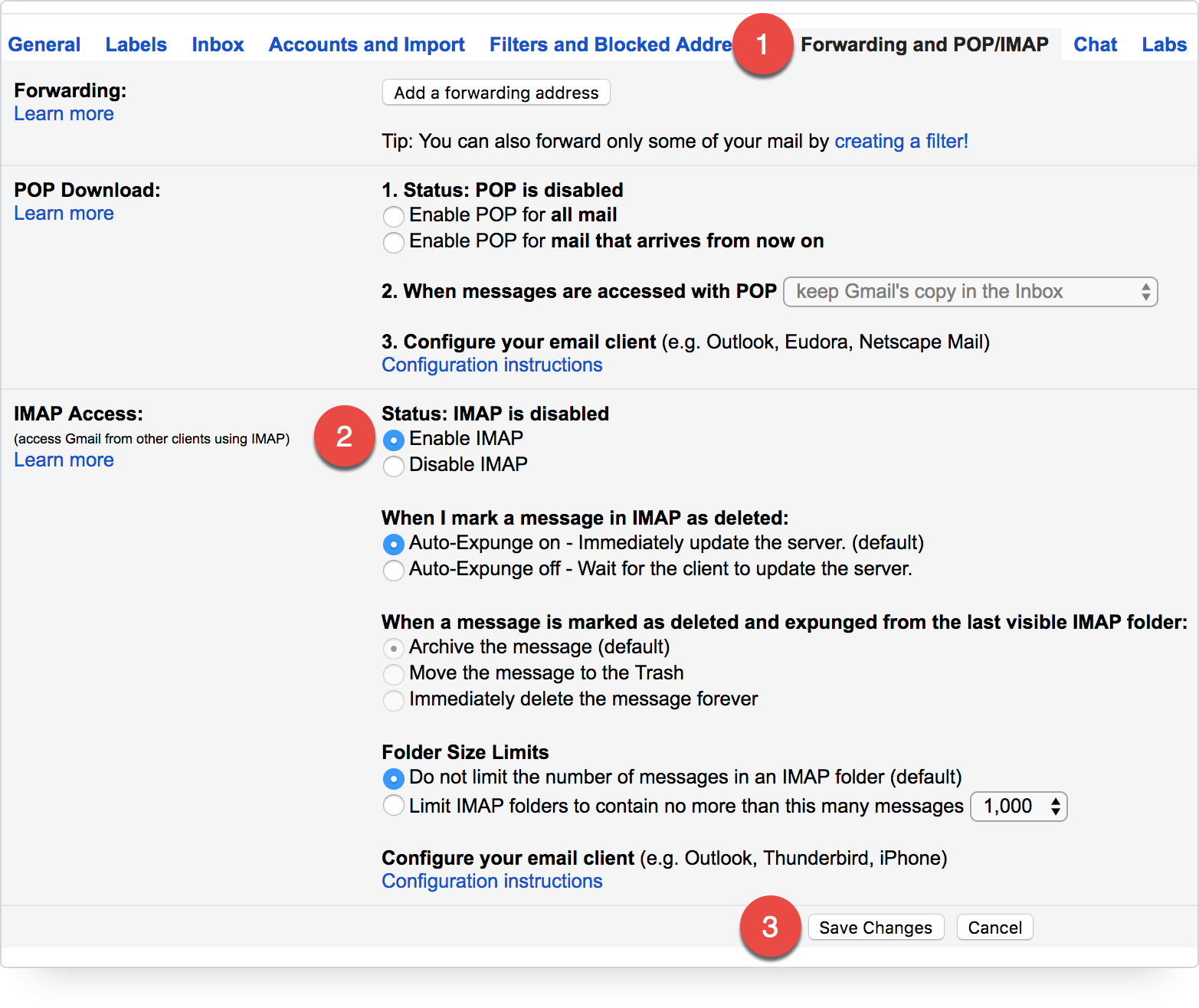Save Changes to settings
1199x1008 pixels.
coord(876,927)
